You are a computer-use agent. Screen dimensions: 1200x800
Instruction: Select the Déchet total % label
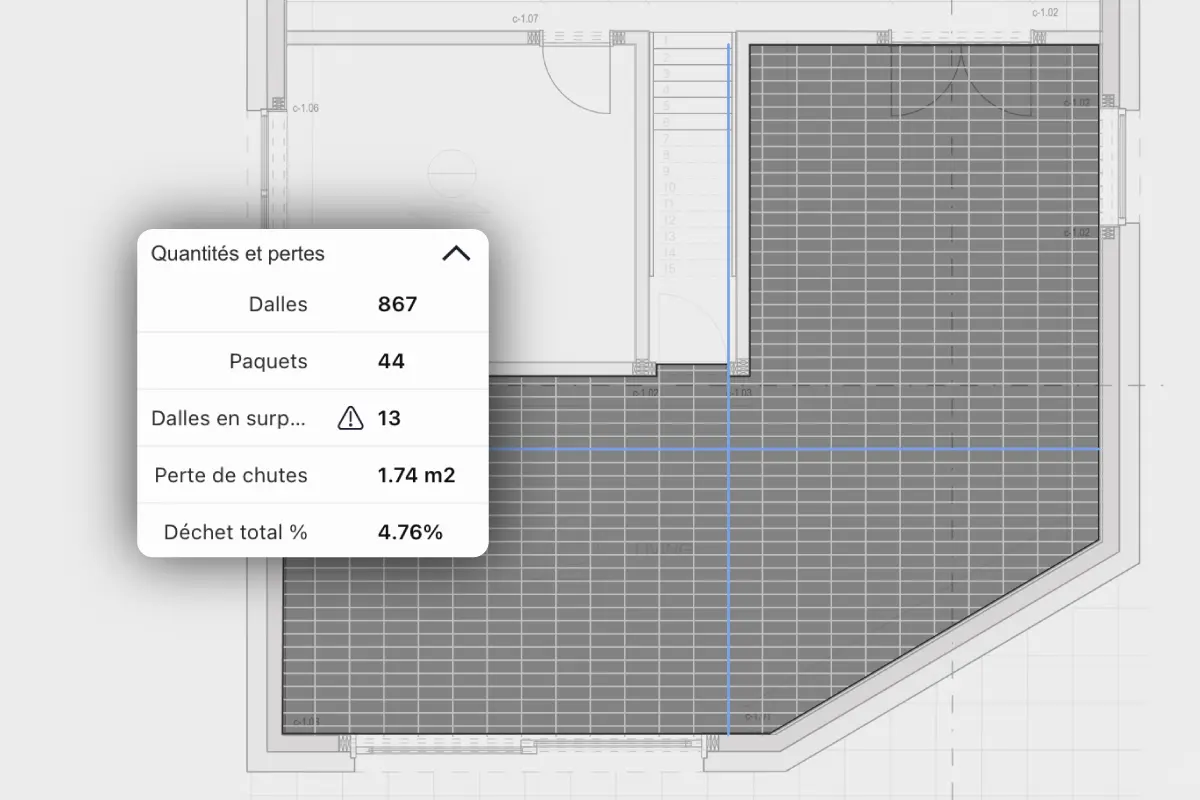coord(236,532)
